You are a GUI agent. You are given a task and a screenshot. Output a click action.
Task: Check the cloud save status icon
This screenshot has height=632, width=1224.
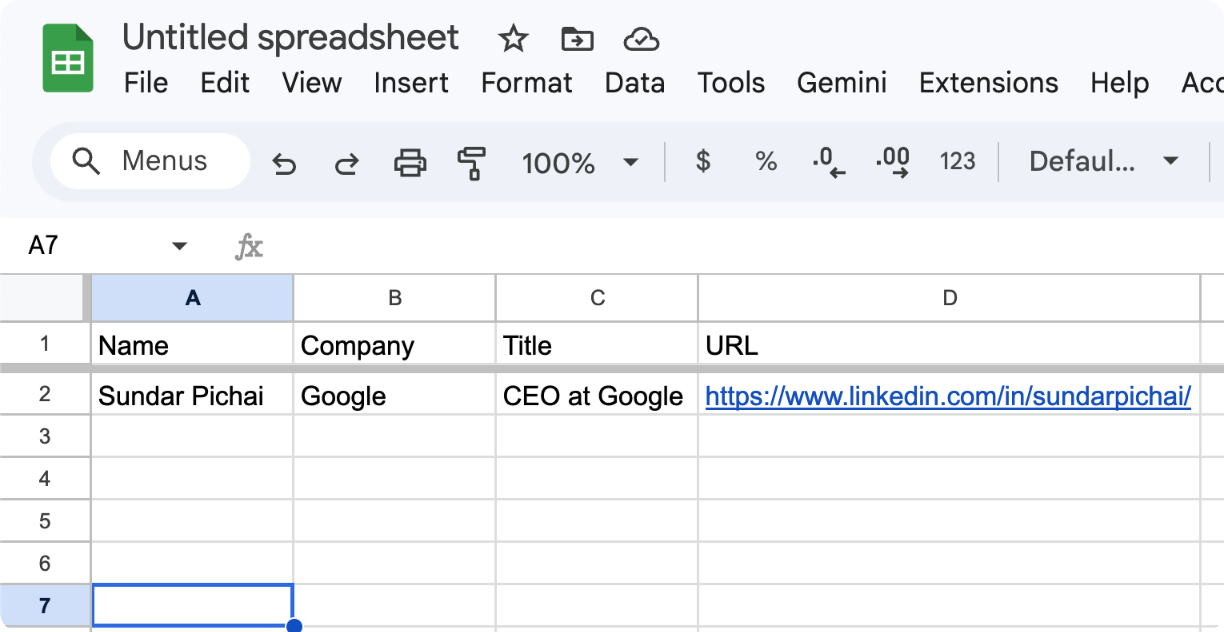click(641, 39)
